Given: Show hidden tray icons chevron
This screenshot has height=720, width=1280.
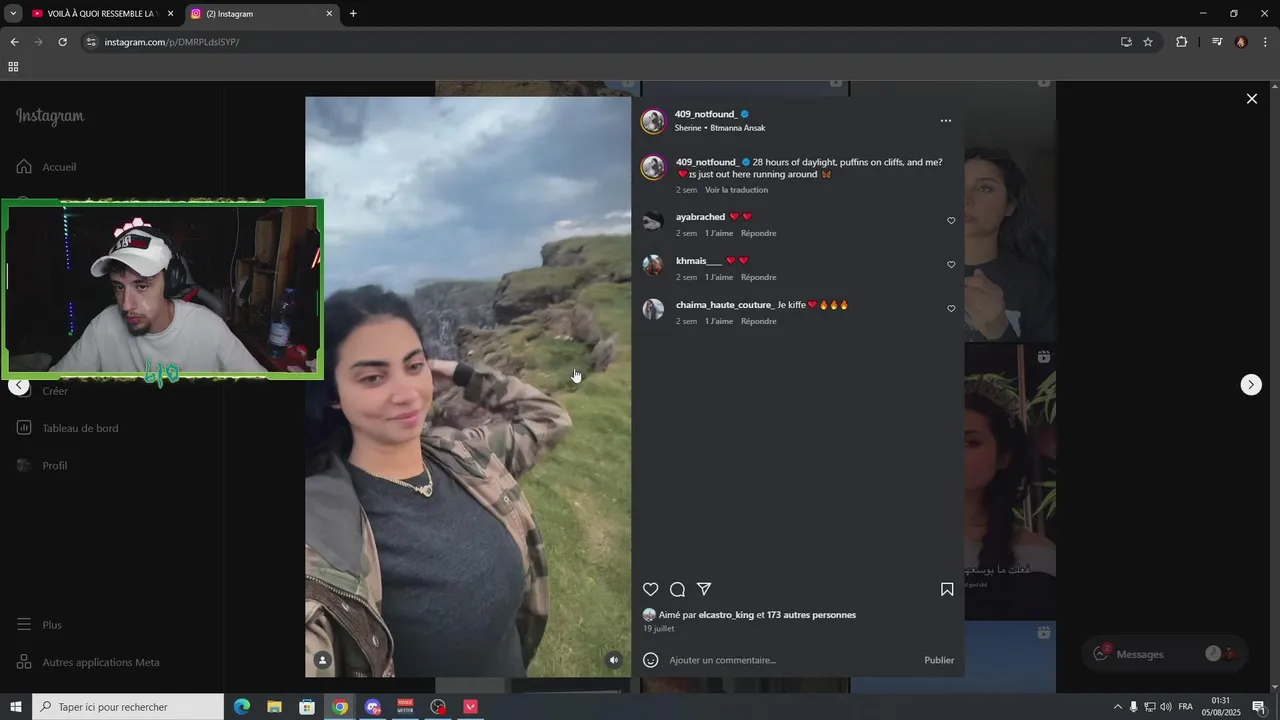Looking at the screenshot, I should (x=1118, y=707).
